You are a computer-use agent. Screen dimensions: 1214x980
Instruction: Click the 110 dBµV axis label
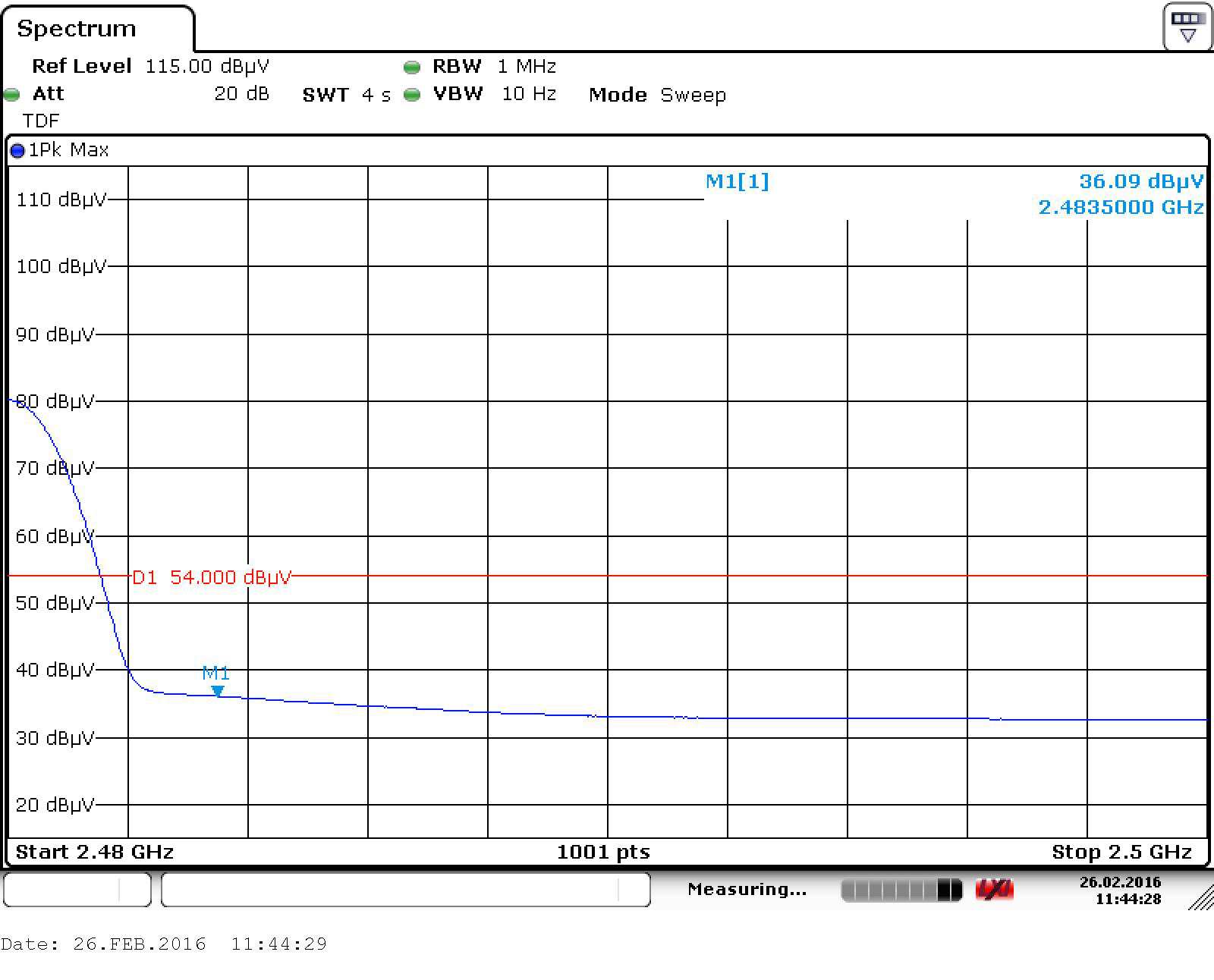[61, 199]
